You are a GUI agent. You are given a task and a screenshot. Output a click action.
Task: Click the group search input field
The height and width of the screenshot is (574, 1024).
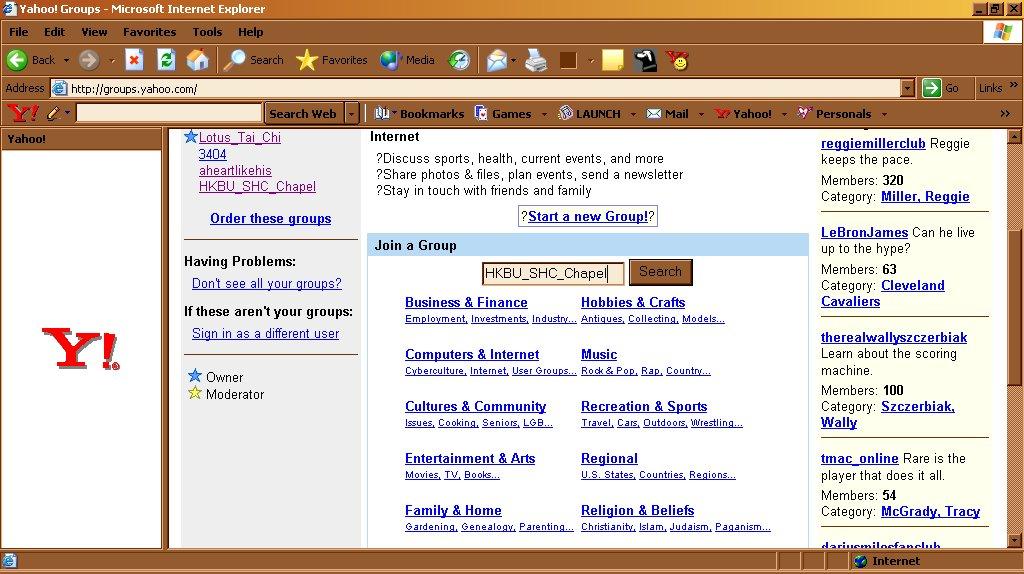(552, 273)
